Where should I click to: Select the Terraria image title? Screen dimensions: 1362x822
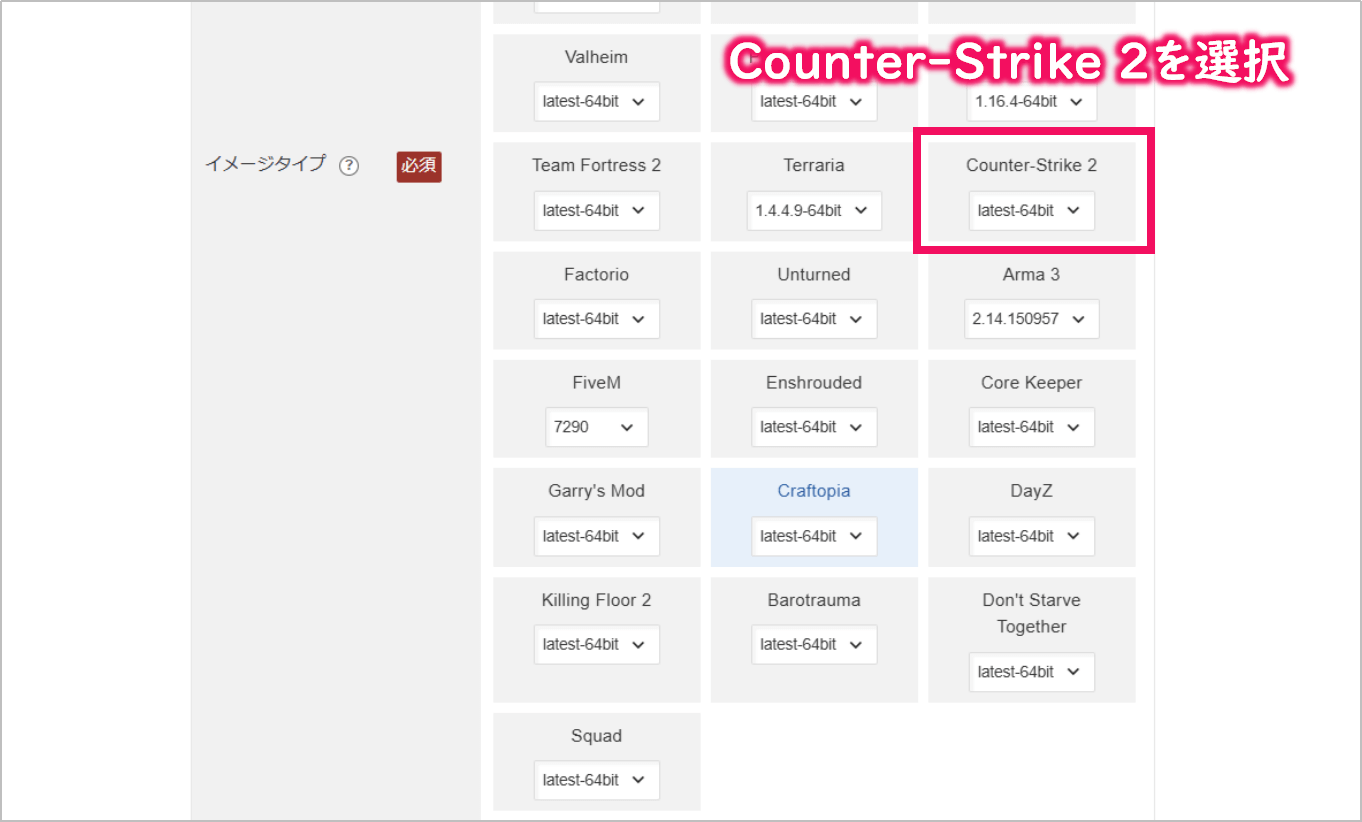[x=814, y=165]
